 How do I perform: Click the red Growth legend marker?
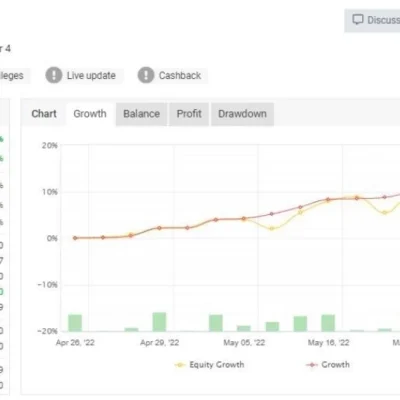point(312,365)
